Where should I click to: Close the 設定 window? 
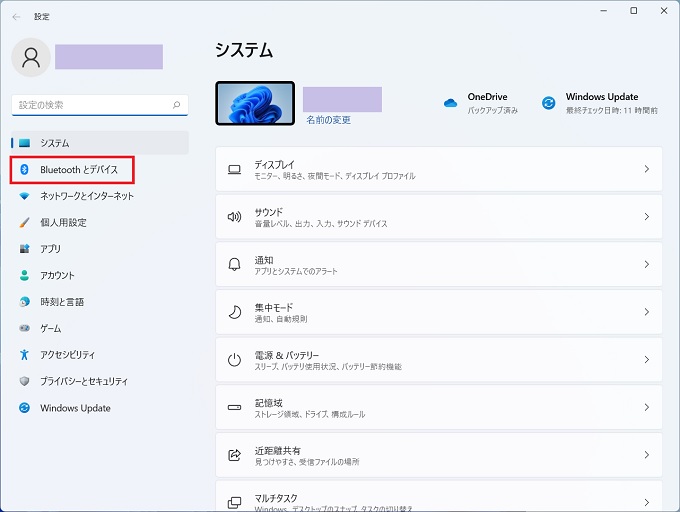tap(664, 11)
